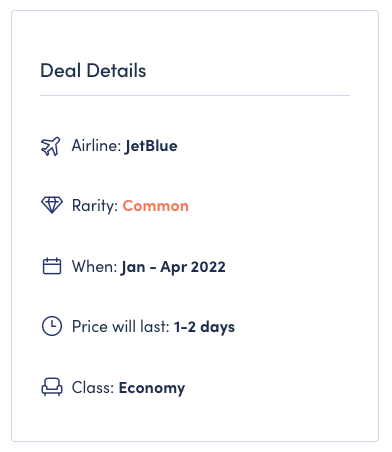Image resolution: width=392 pixels, height=452 pixels.
Task: Click the 1-2 days duration text
Action: coord(204,327)
